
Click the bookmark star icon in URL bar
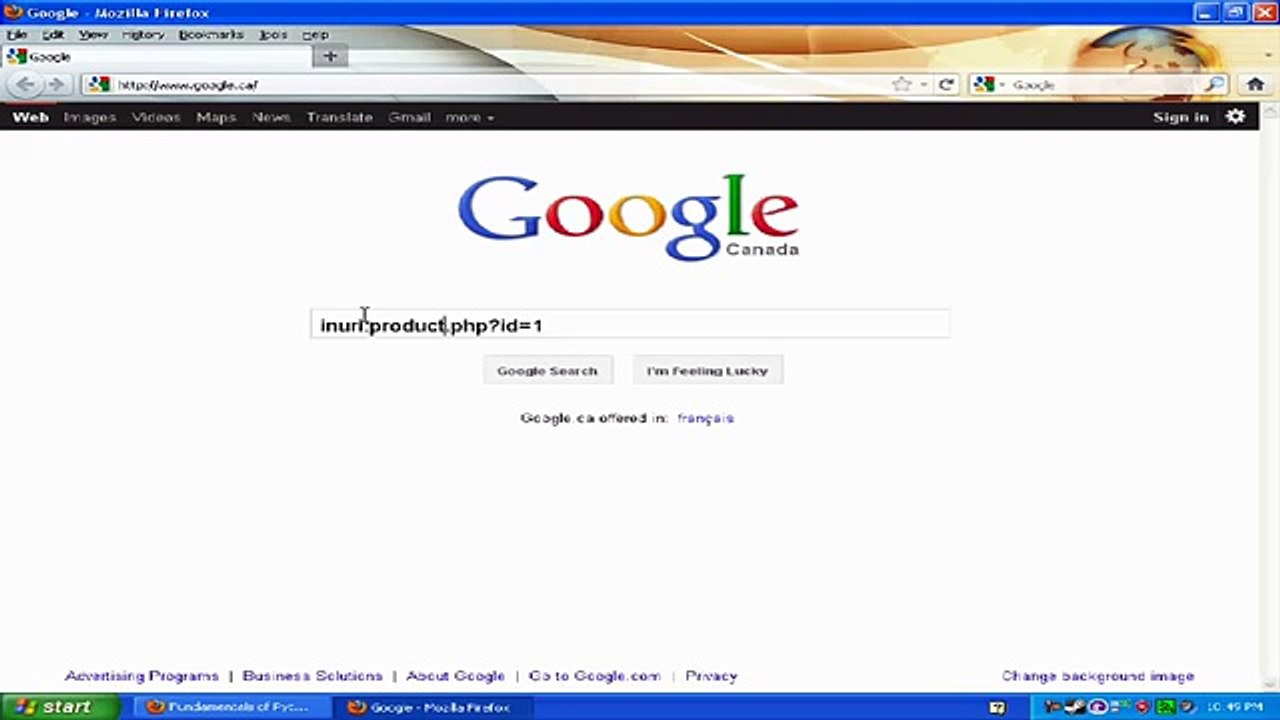902,85
